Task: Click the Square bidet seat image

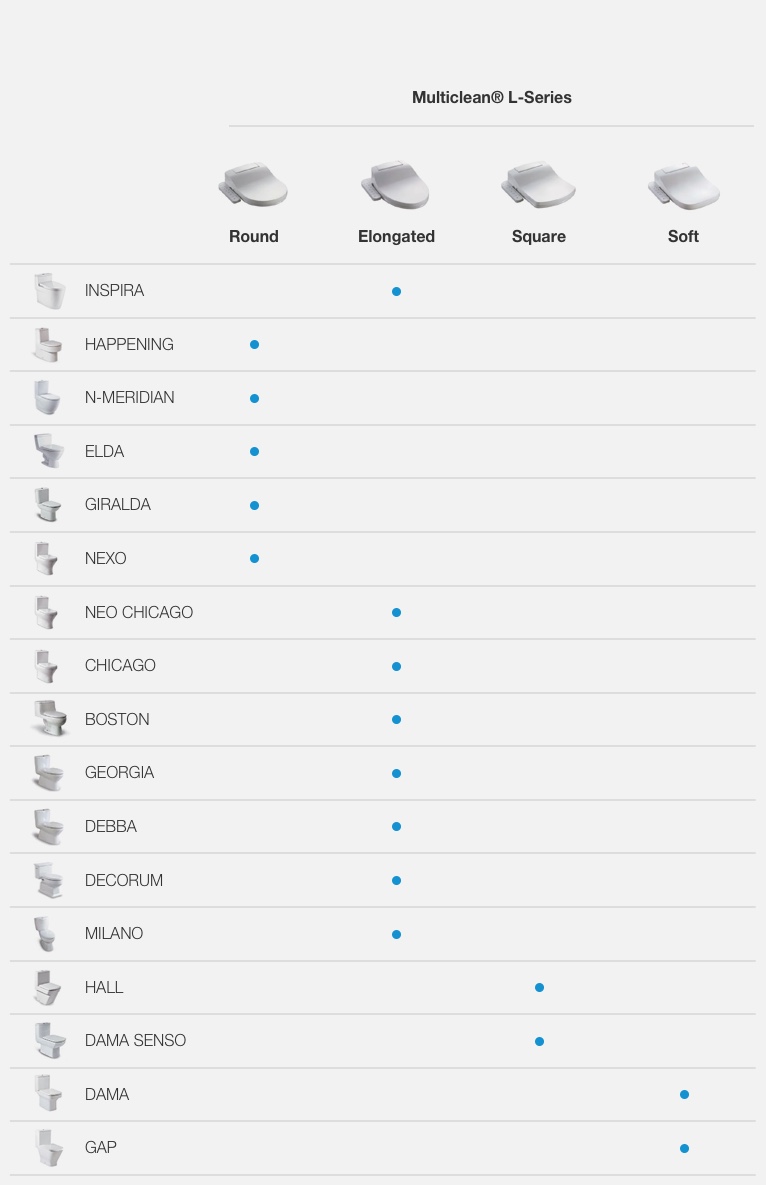Action: [538, 184]
